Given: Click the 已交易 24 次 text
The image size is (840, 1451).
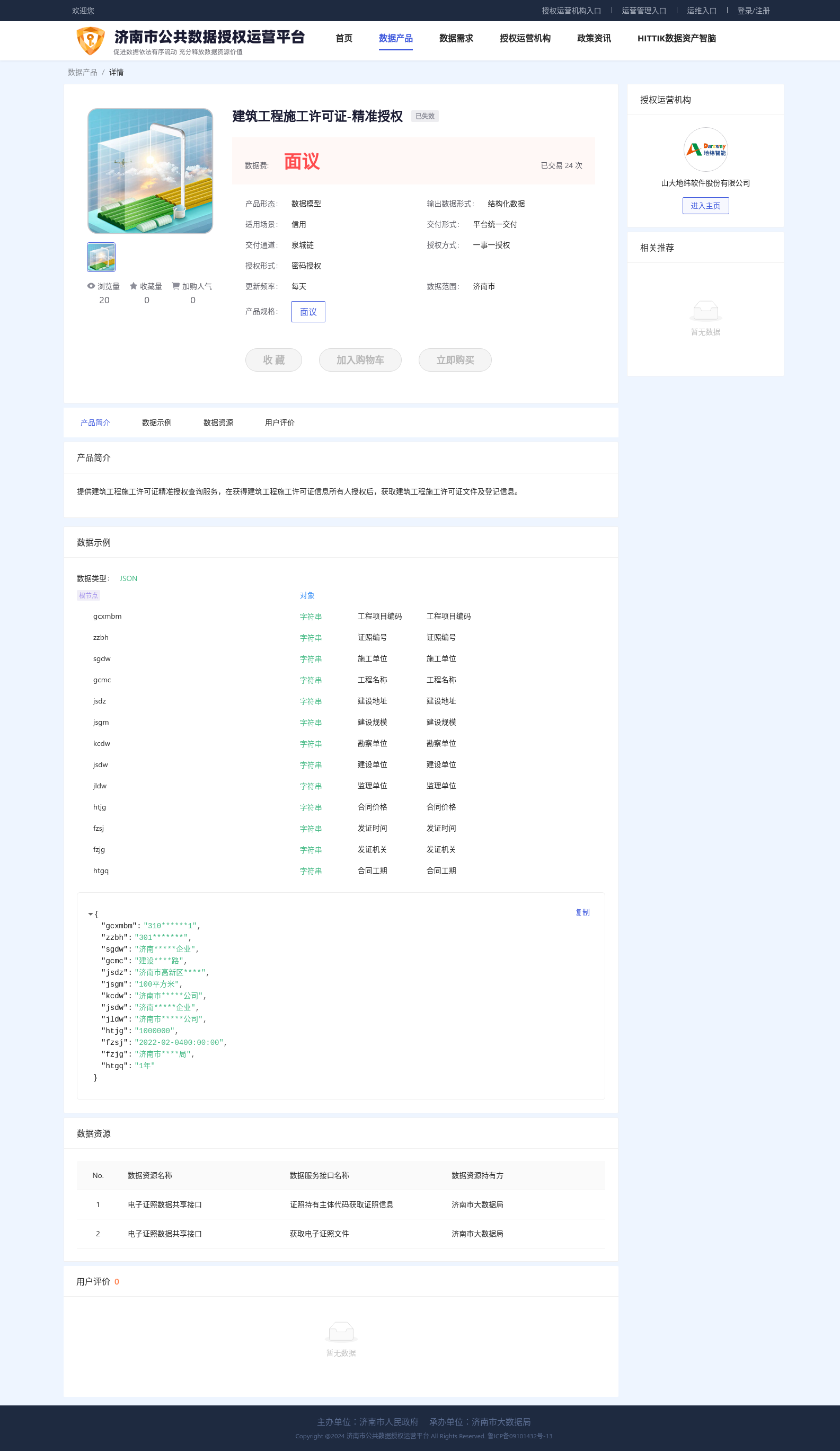Looking at the screenshot, I should (561, 165).
